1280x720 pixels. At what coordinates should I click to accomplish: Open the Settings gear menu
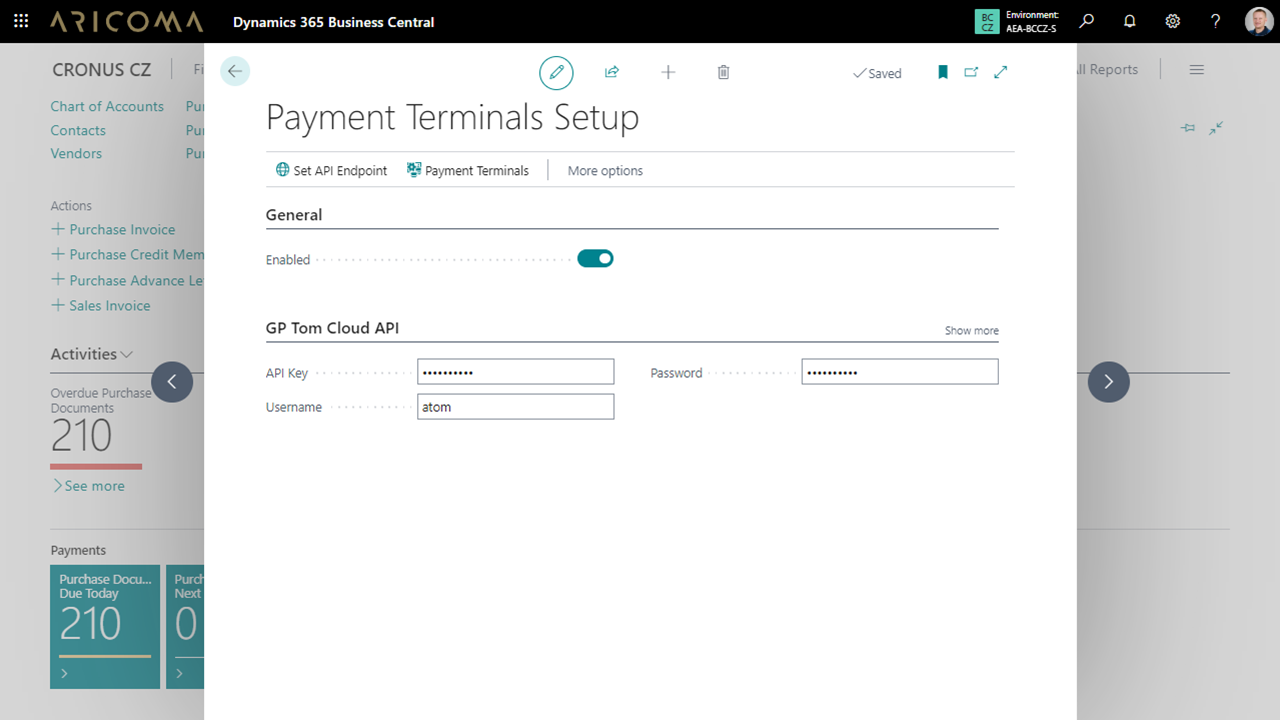[x=1173, y=21]
